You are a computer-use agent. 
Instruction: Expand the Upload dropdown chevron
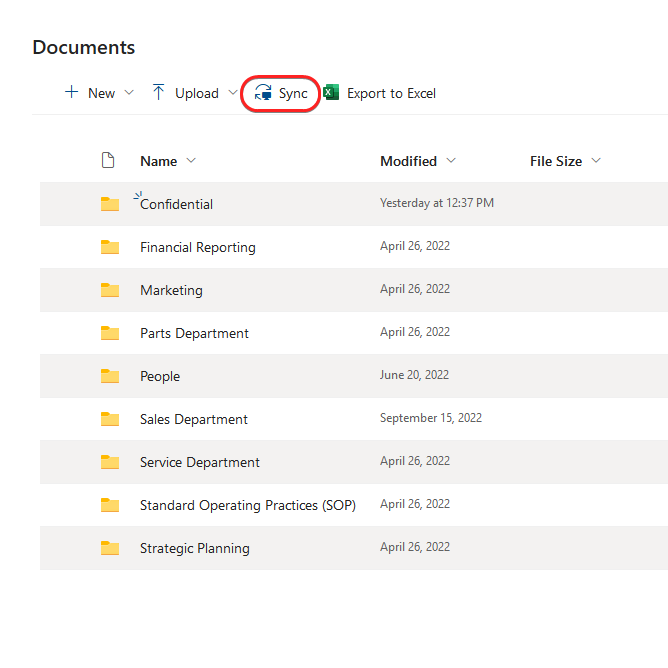click(x=233, y=93)
